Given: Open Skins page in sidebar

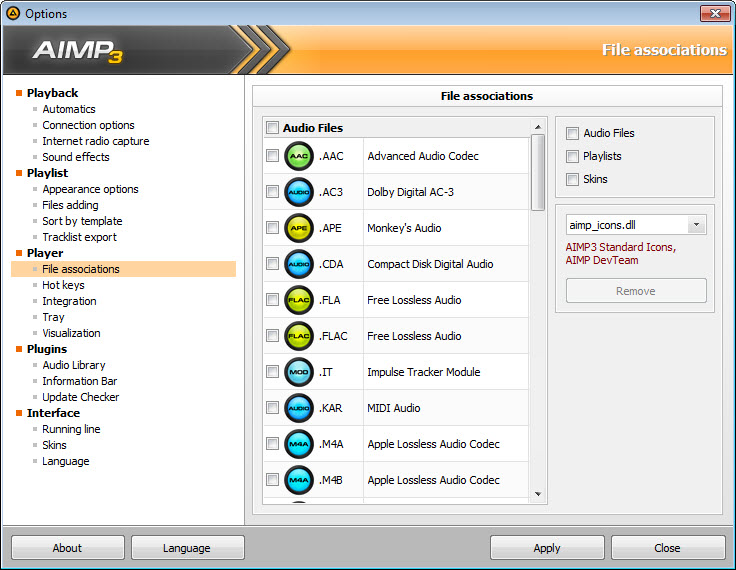Looking at the screenshot, I should click(x=54, y=445).
